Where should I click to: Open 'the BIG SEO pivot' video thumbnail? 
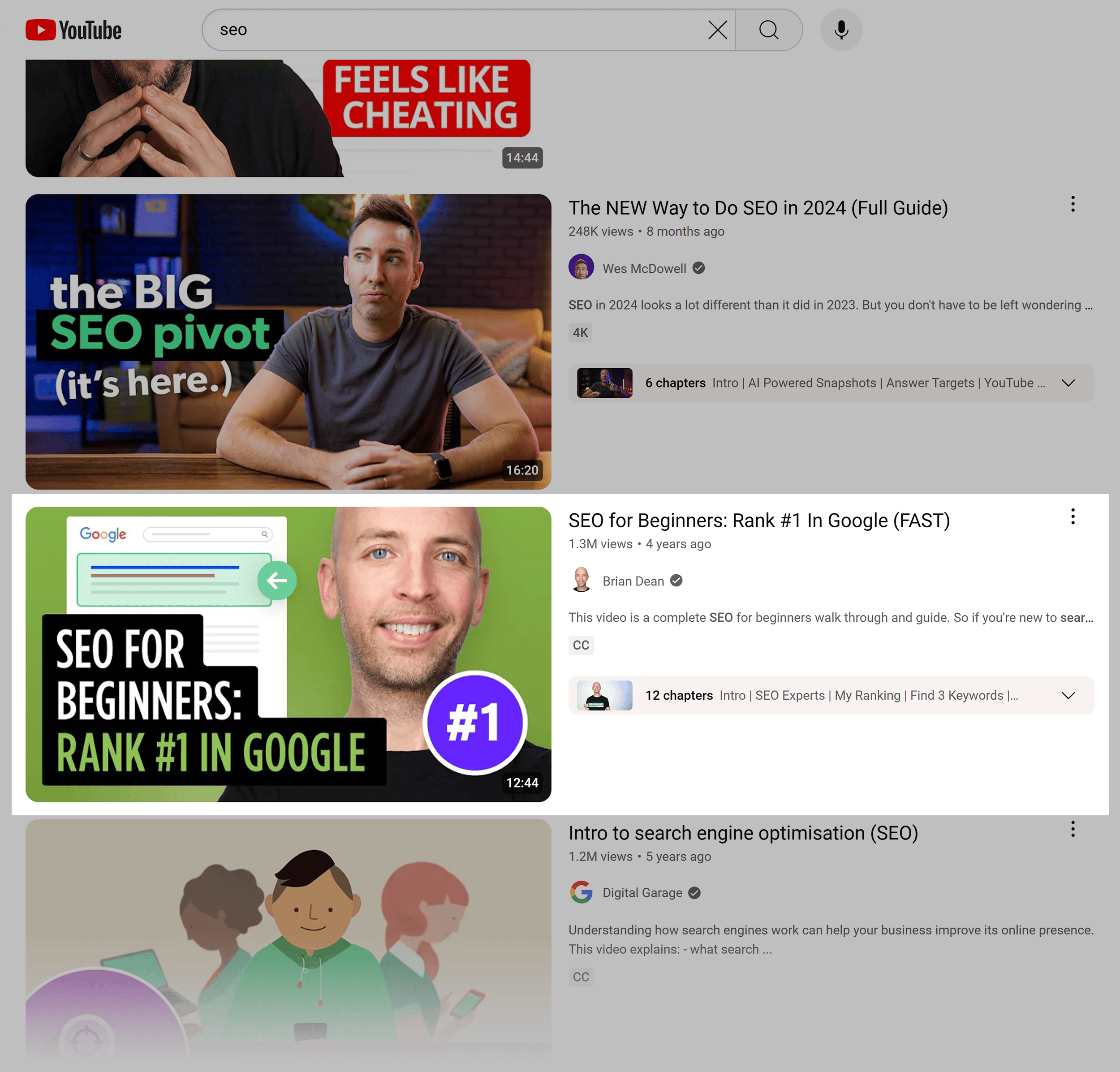click(x=288, y=342)
